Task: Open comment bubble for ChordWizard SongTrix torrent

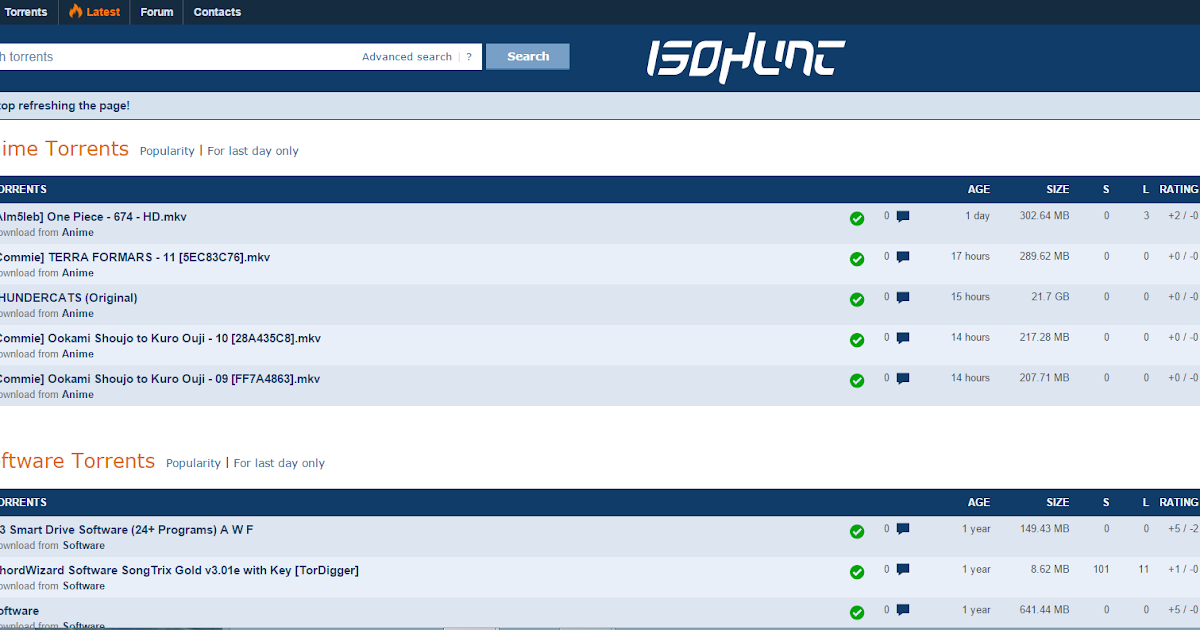Action: (903, 569)
